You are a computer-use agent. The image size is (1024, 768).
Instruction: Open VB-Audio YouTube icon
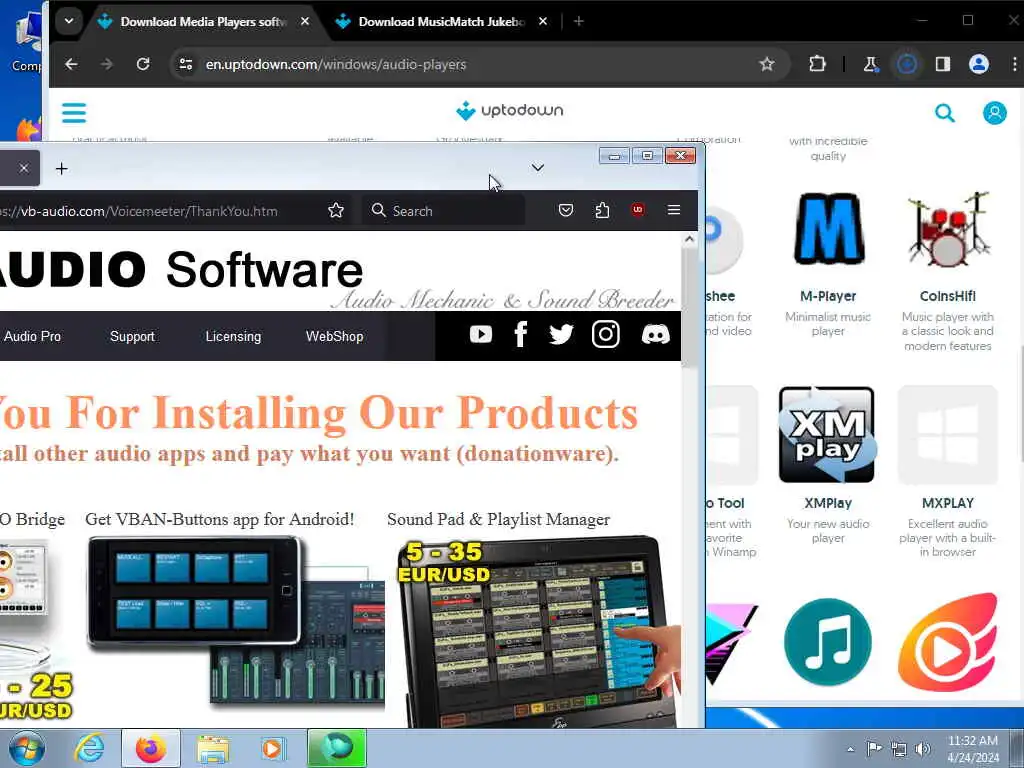(x=481, y=334)
